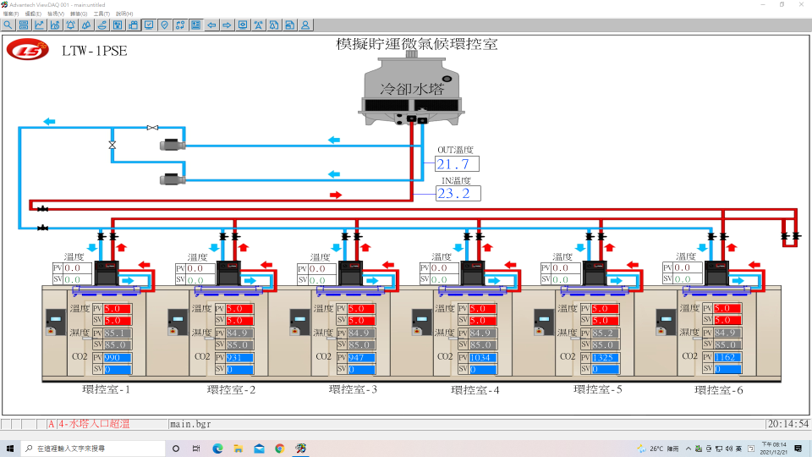Click room 3 CO2 SV value field

coord(361,369)
